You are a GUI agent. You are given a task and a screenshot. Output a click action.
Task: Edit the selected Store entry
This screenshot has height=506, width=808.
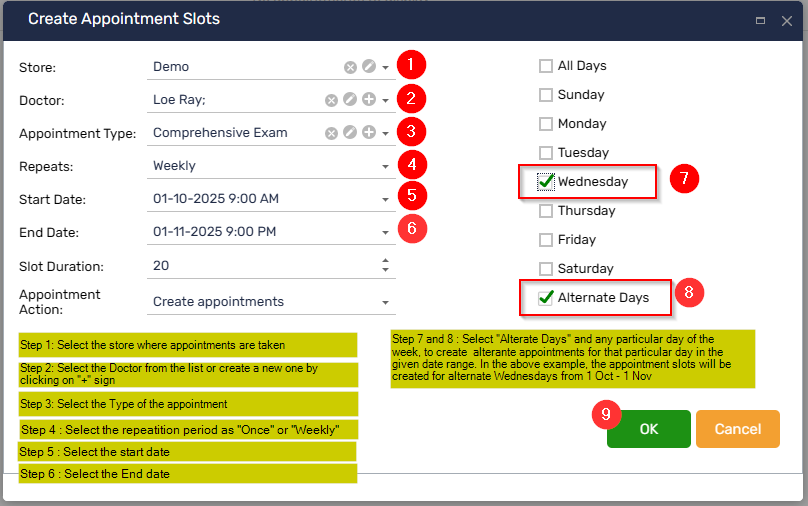tap(368, 67)
